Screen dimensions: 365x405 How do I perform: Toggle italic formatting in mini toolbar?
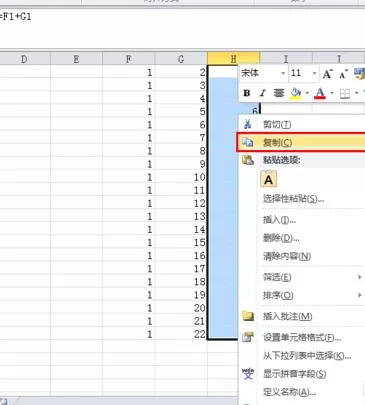point(263,93)
